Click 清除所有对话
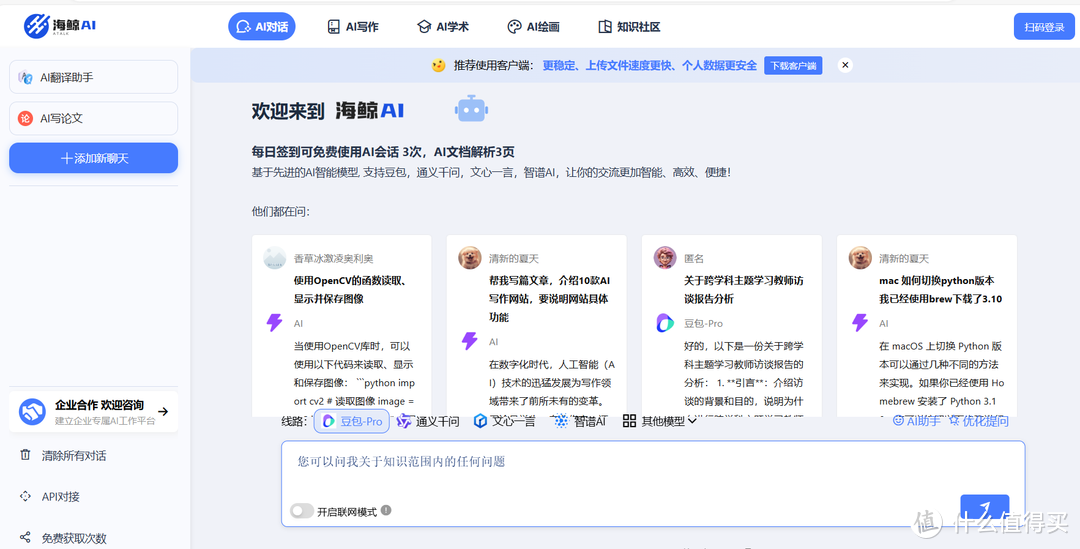This screenshot has height=549, width=1080. tap(74, 455)
